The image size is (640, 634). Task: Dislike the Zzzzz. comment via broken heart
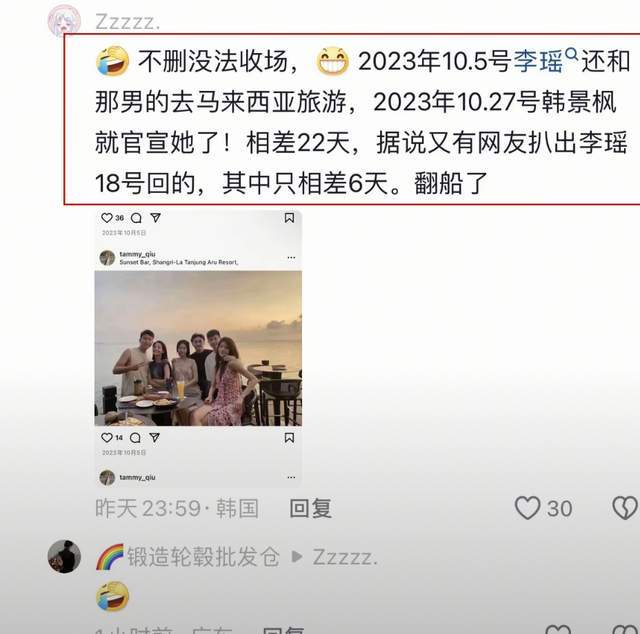625,508
